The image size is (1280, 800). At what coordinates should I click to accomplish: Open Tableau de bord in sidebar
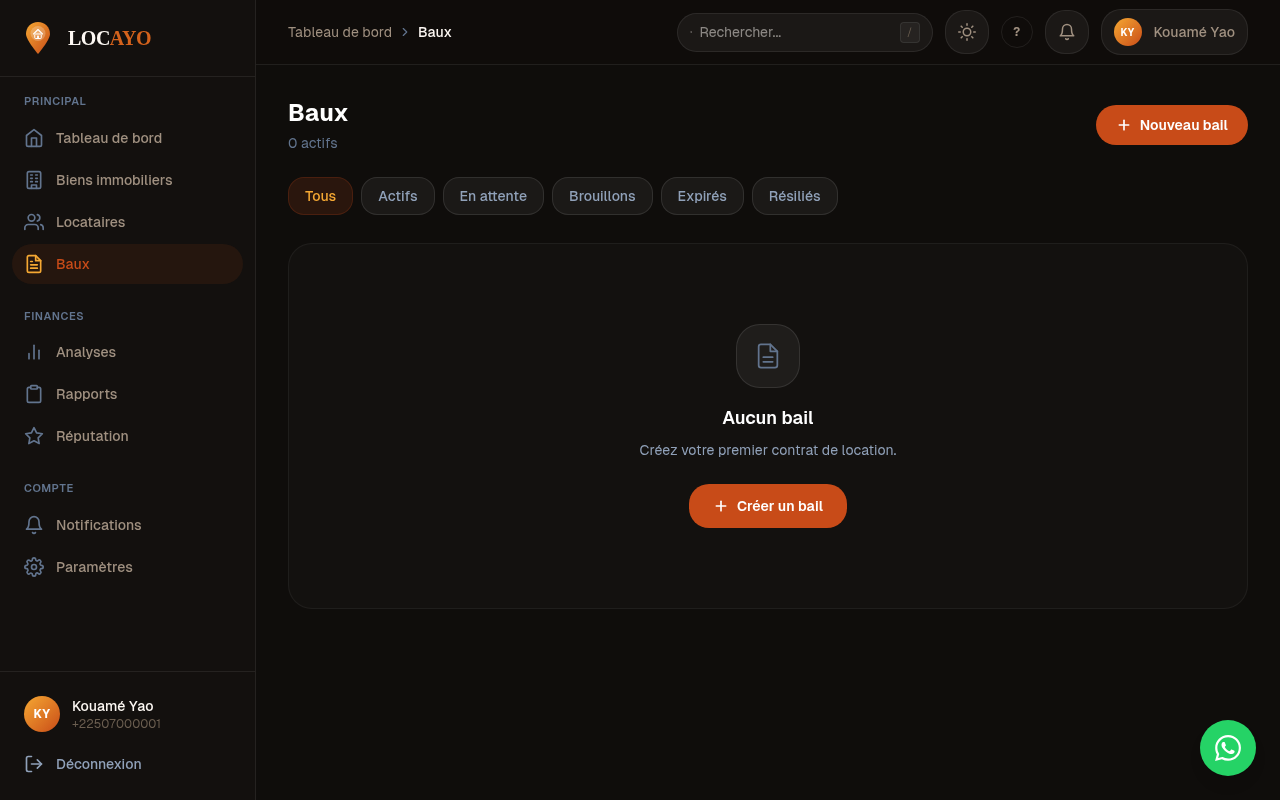click(x=108, y=138)
